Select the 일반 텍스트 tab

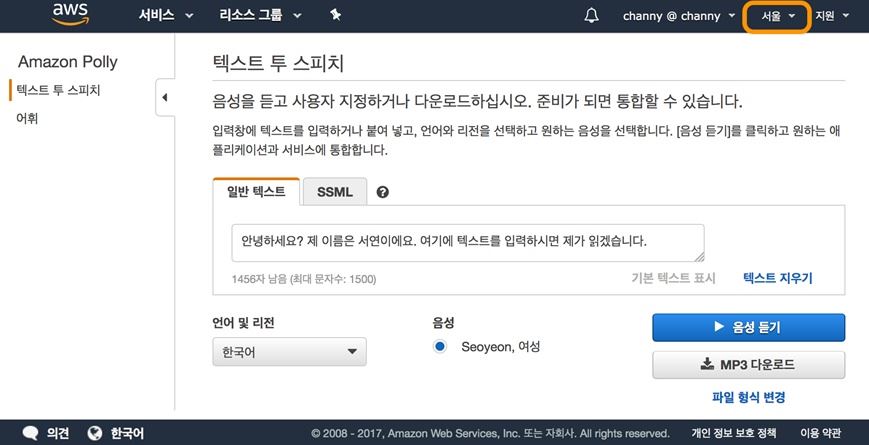pos(256,191)
